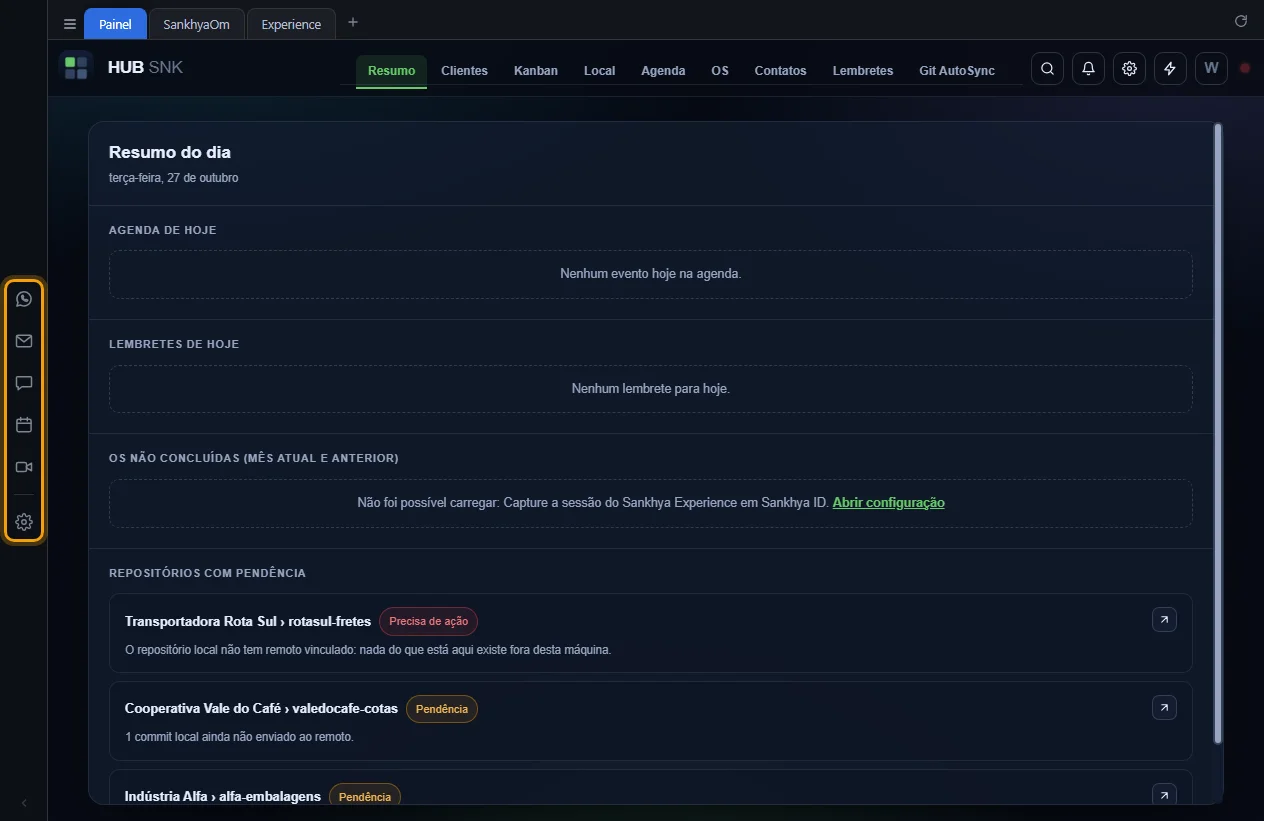Click the lightning bolt quick actions button

1170,68
